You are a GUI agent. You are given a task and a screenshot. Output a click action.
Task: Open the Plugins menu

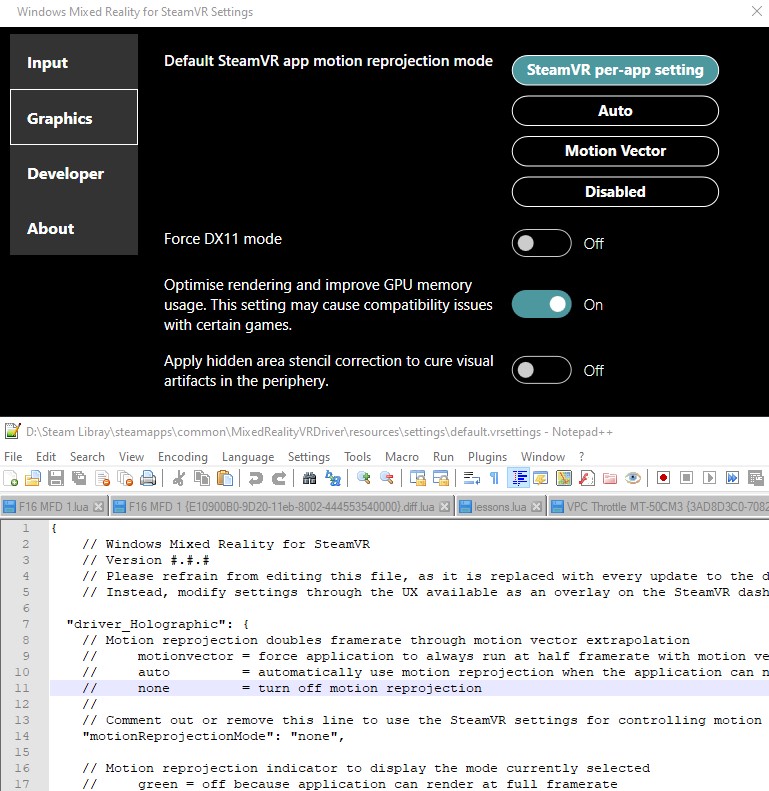click(x=487, y=457)
